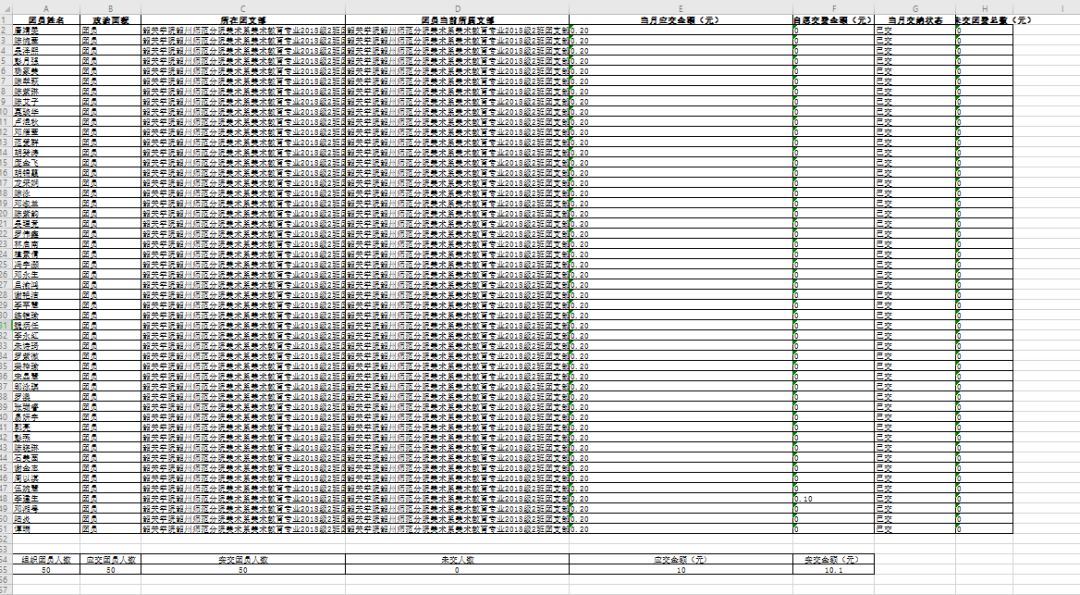The width and height of the screenshot is (1080, 595).
Task: Select the 当月交纳状态 header cell
Action: pos(915,20)
